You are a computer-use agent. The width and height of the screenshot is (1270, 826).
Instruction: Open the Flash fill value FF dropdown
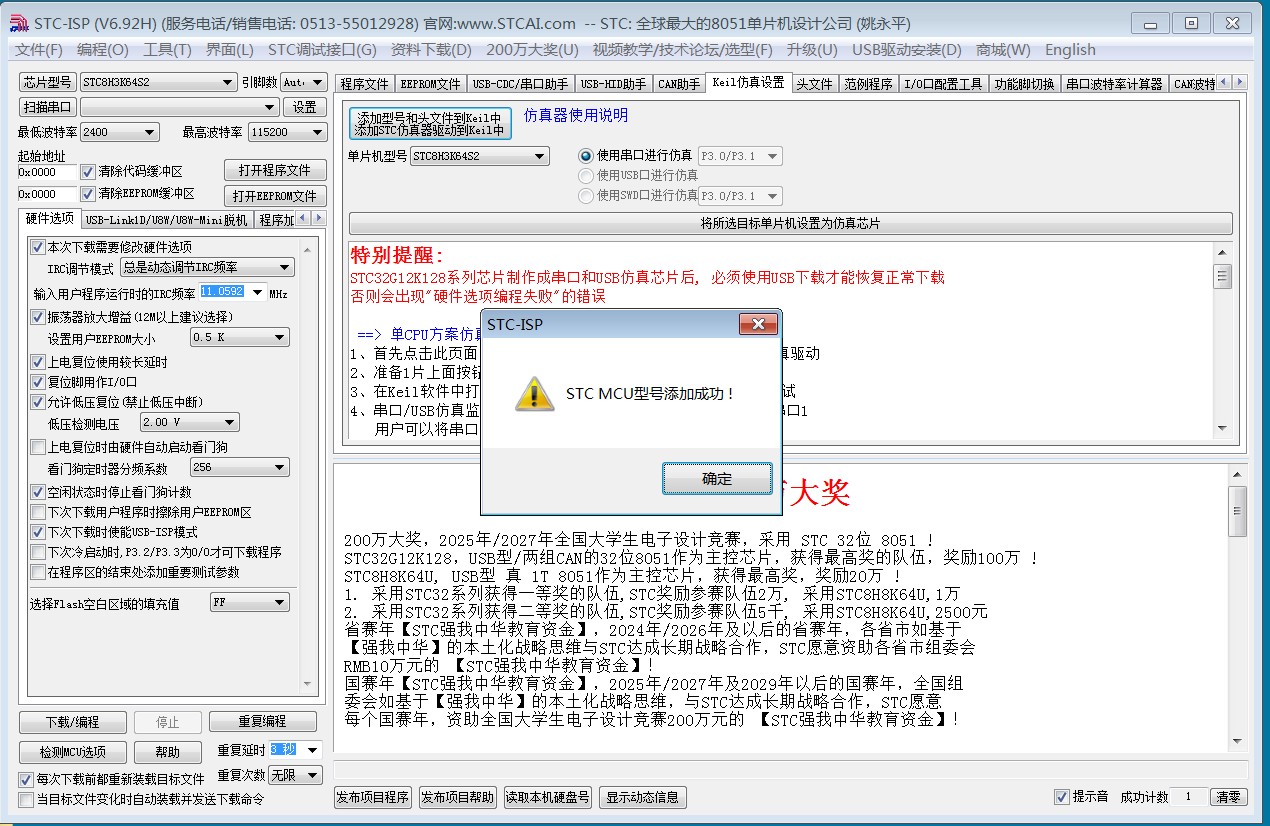coord(250,603)
